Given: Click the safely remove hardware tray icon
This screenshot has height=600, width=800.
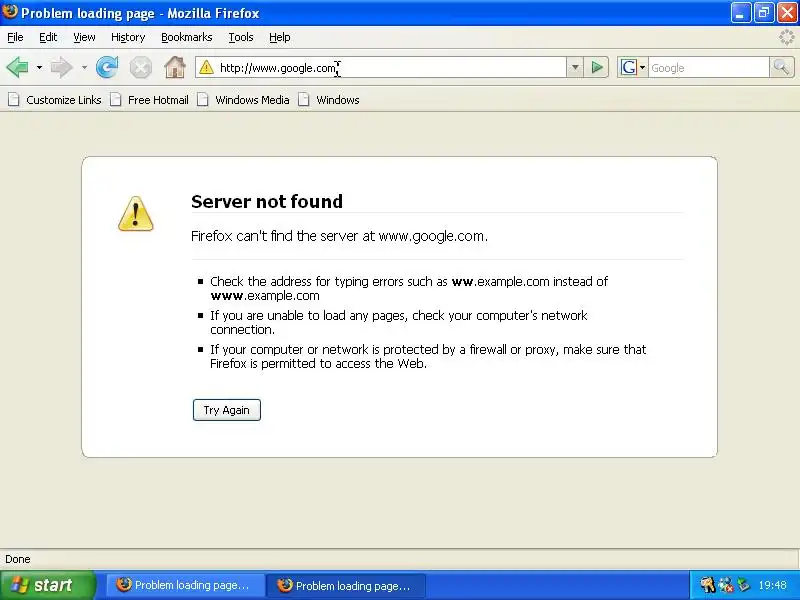Looking at the screenshot, I should (x=744, y=585).
